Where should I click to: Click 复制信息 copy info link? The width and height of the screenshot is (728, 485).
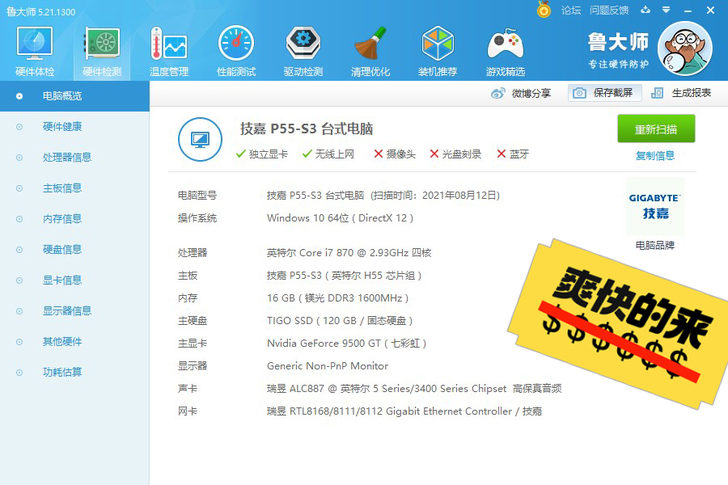click(655, 155)
